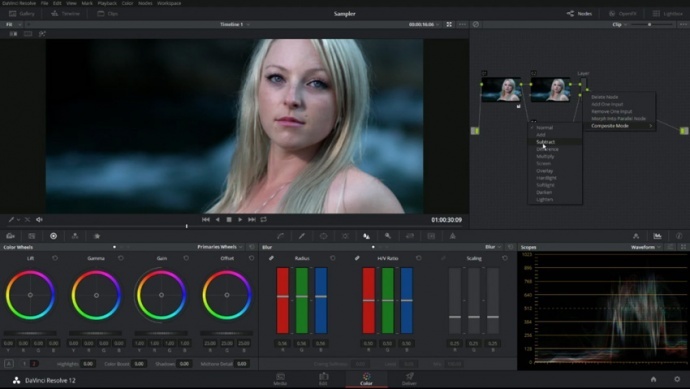Switch to the Edit page
690x389 pixels.
coord(323,379)
